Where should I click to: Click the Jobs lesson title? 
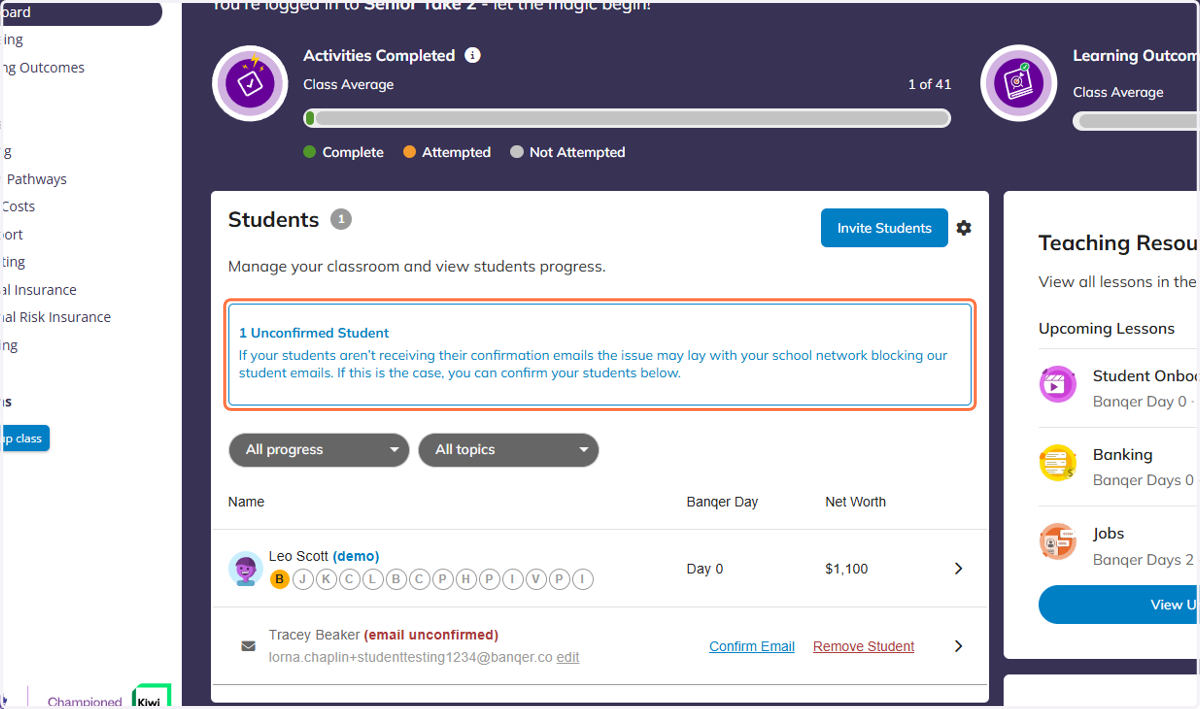(x=1109, y=534)
